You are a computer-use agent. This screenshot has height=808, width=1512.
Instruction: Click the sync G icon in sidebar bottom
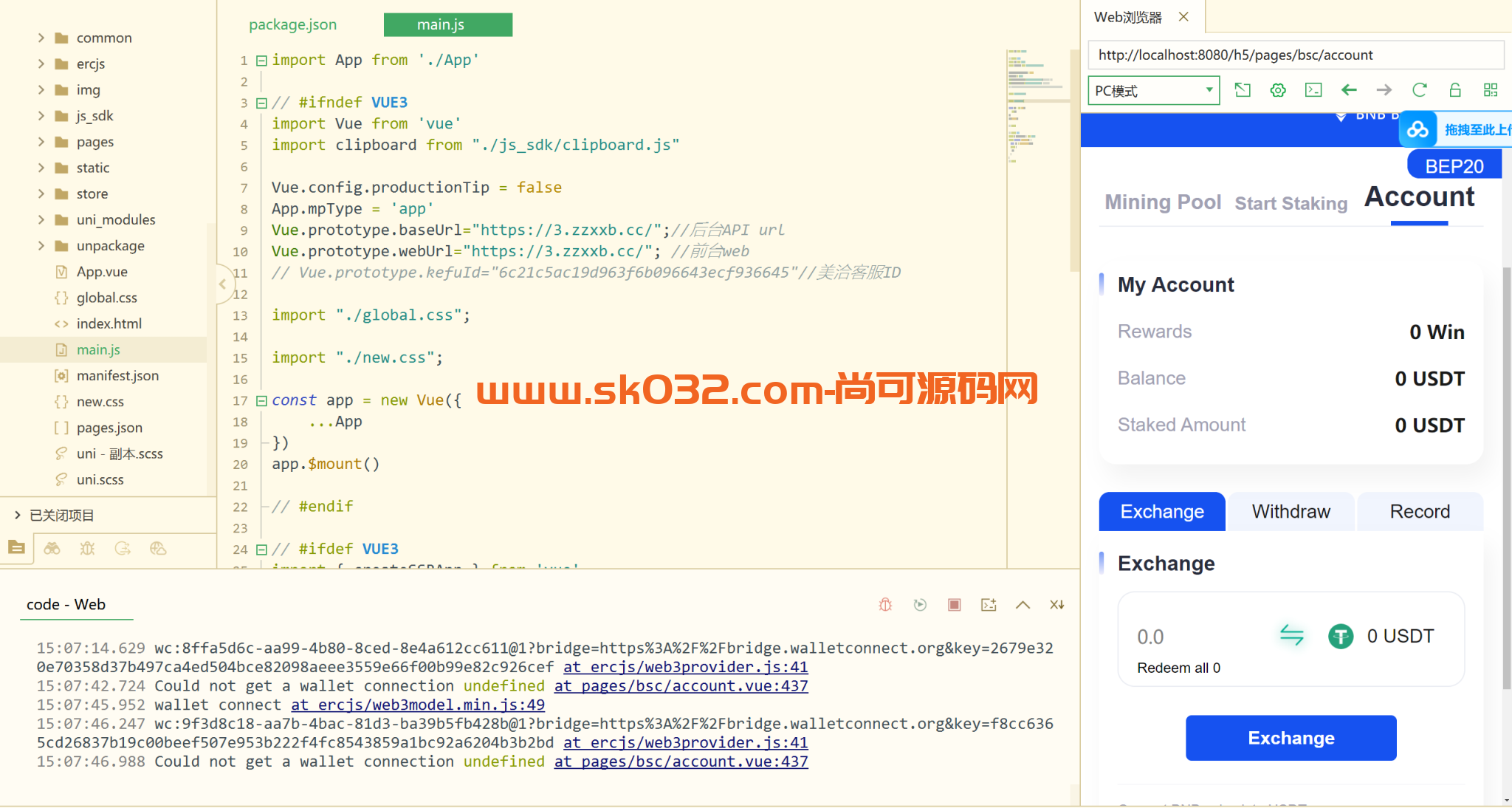[123, 548]
